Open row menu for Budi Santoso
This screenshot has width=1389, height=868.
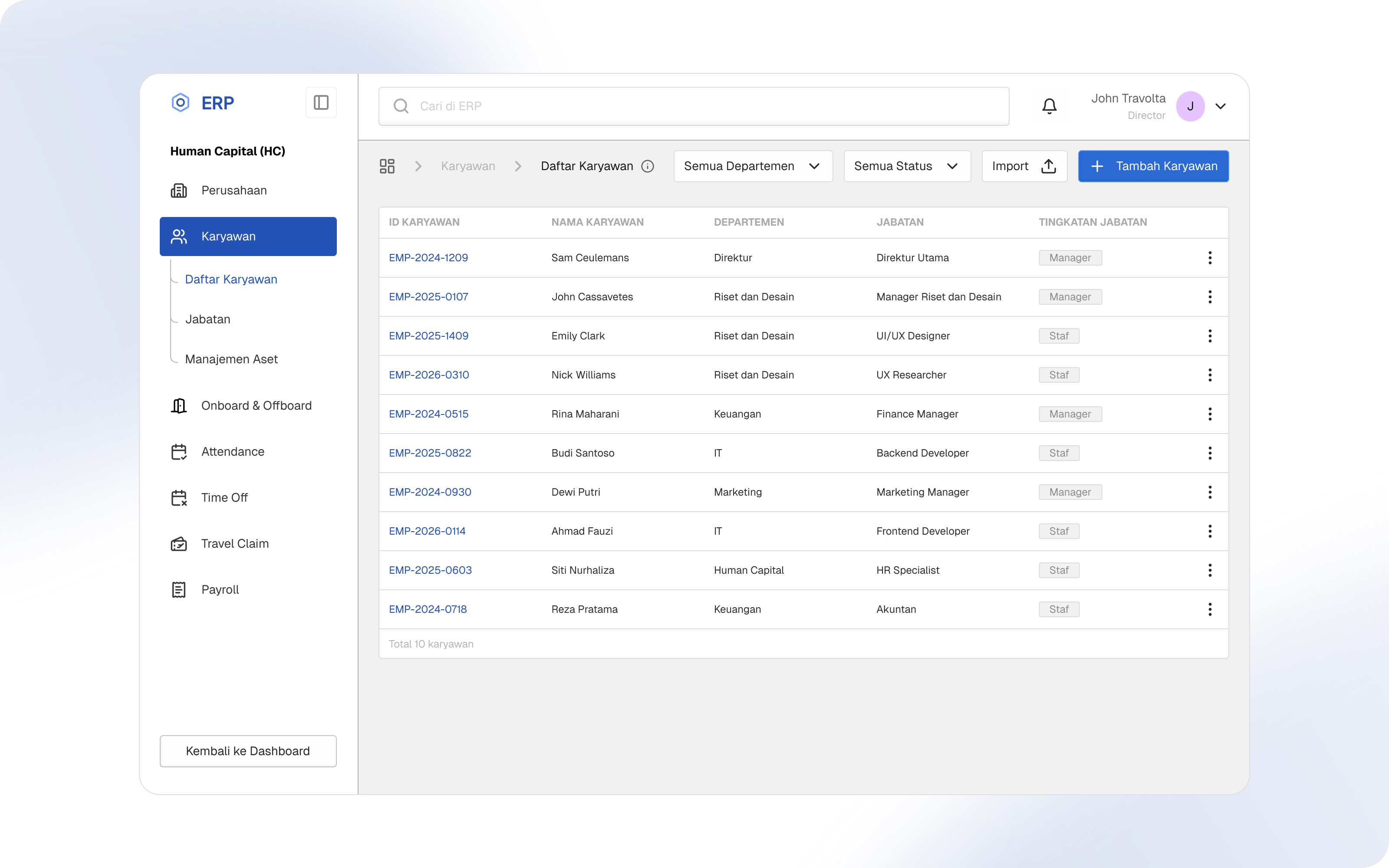[1210, 453]
